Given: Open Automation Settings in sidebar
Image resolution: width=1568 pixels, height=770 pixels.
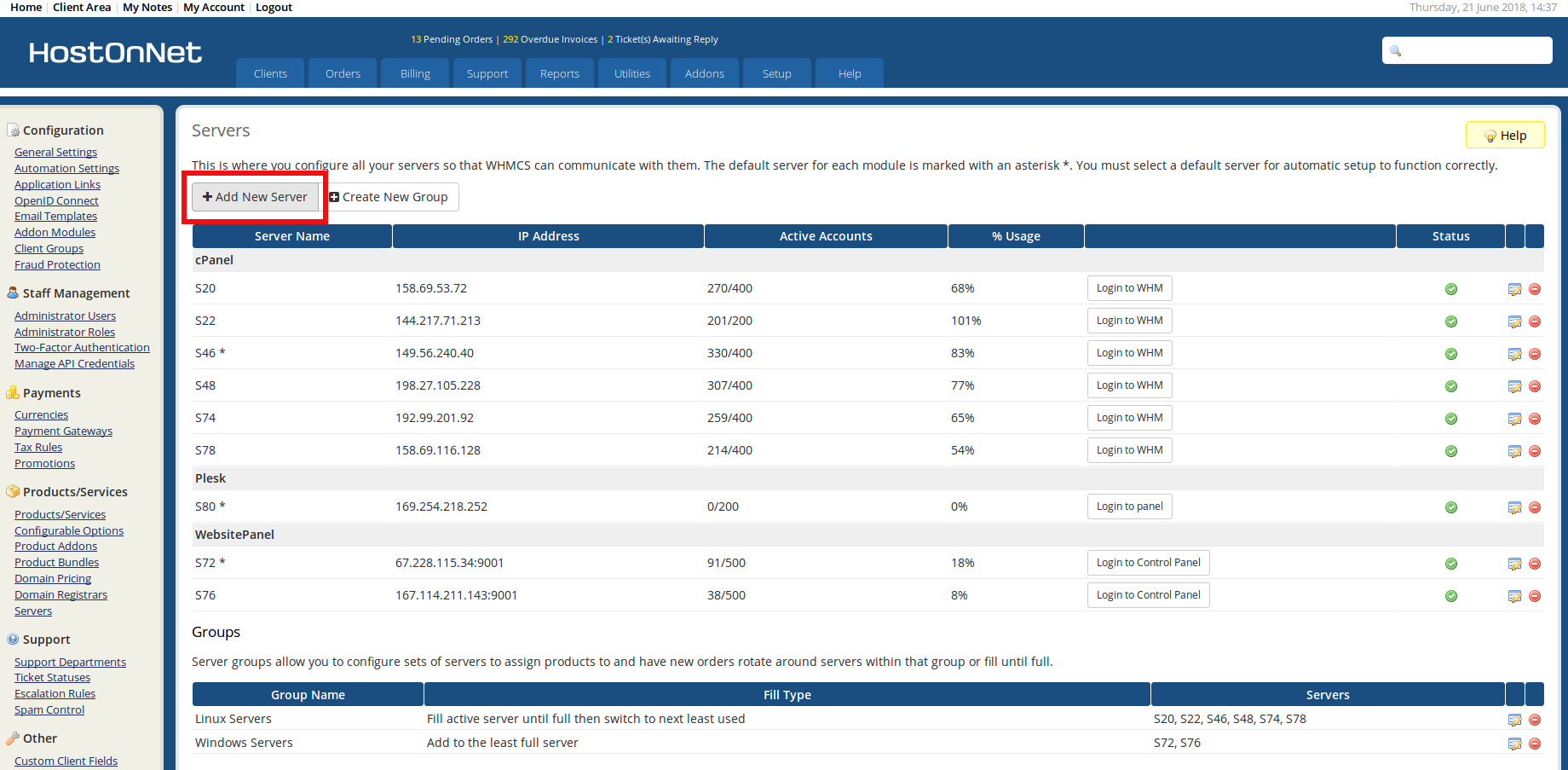Looking at the screenshot, I should [x=66, y=169].
